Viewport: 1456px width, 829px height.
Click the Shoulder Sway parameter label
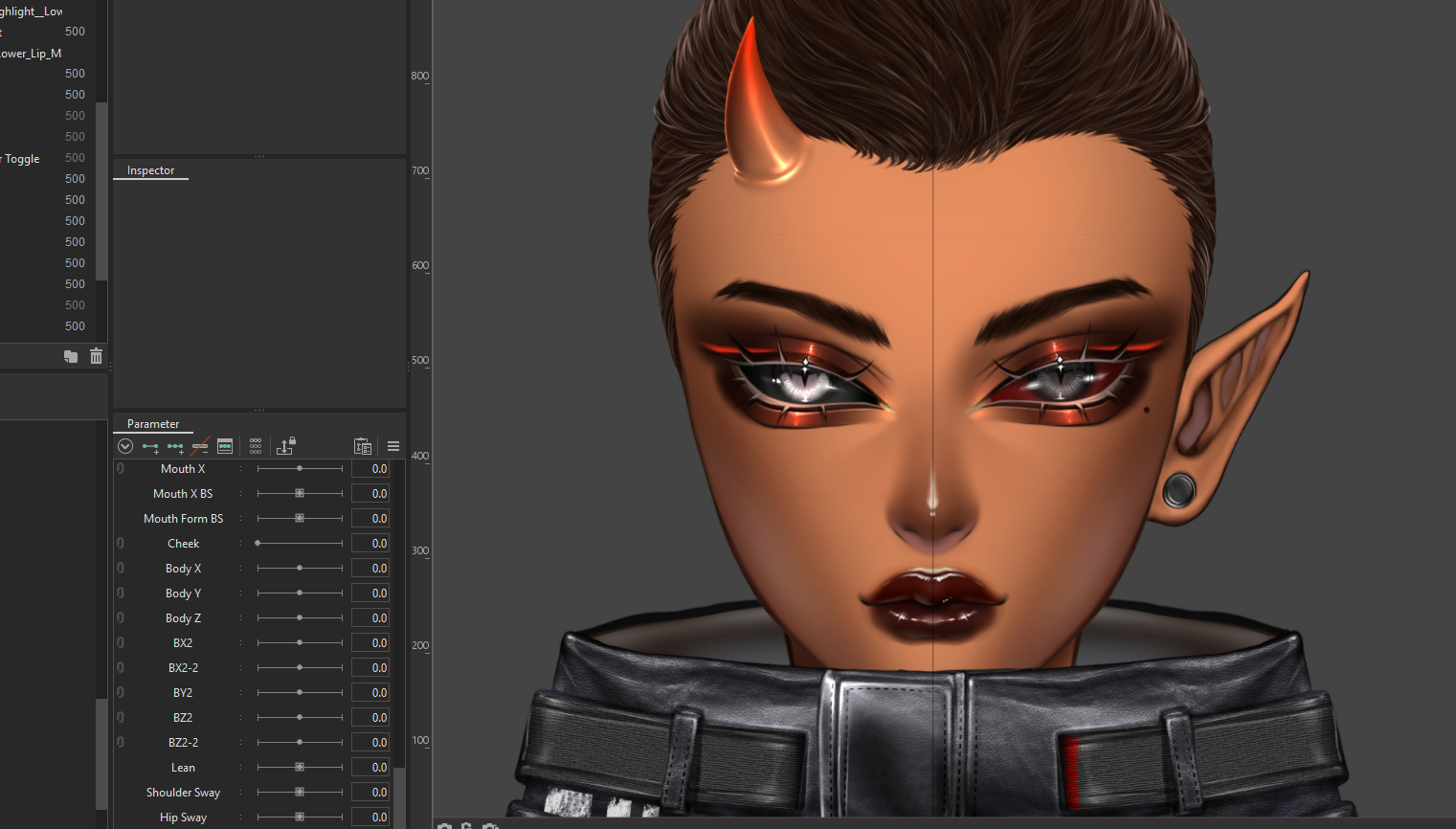tap(183, 793)
